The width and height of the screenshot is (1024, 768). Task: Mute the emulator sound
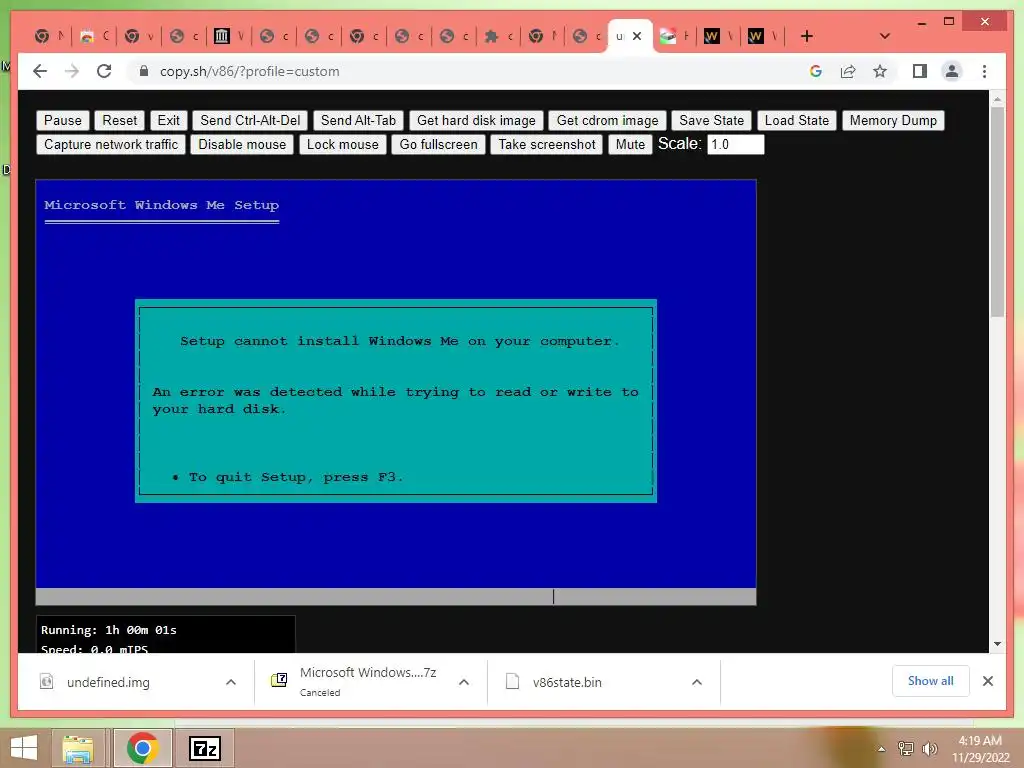(x=630, y=144)
